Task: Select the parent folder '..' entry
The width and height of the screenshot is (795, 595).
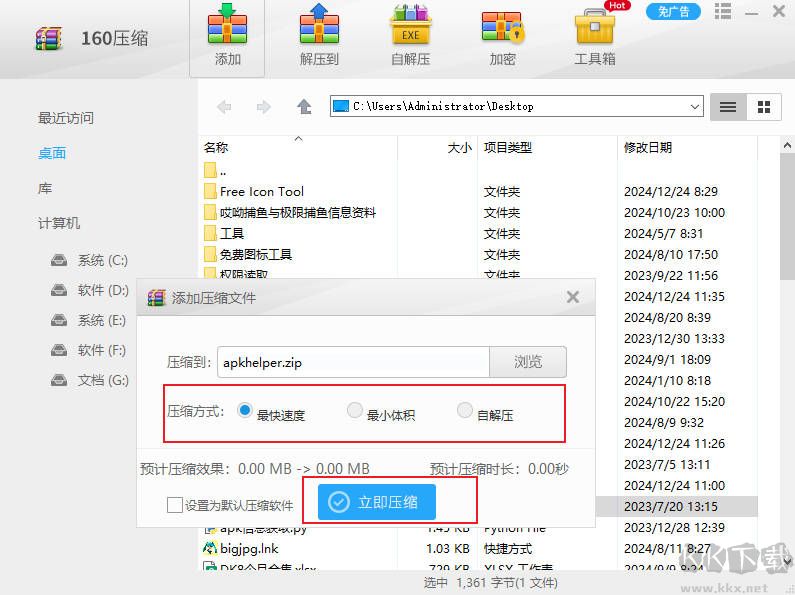Action: (x=215, y=171)
